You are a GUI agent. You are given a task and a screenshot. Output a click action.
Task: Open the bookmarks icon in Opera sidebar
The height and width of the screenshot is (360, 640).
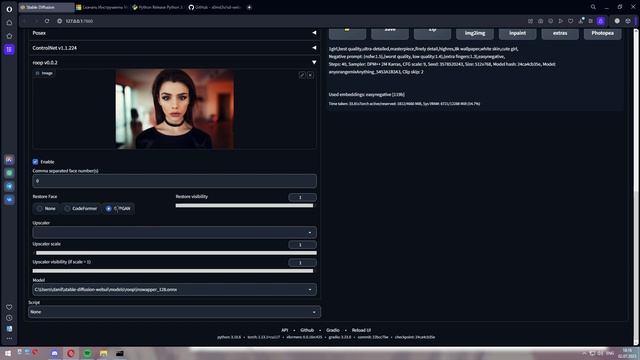click(x=9, y=36)
